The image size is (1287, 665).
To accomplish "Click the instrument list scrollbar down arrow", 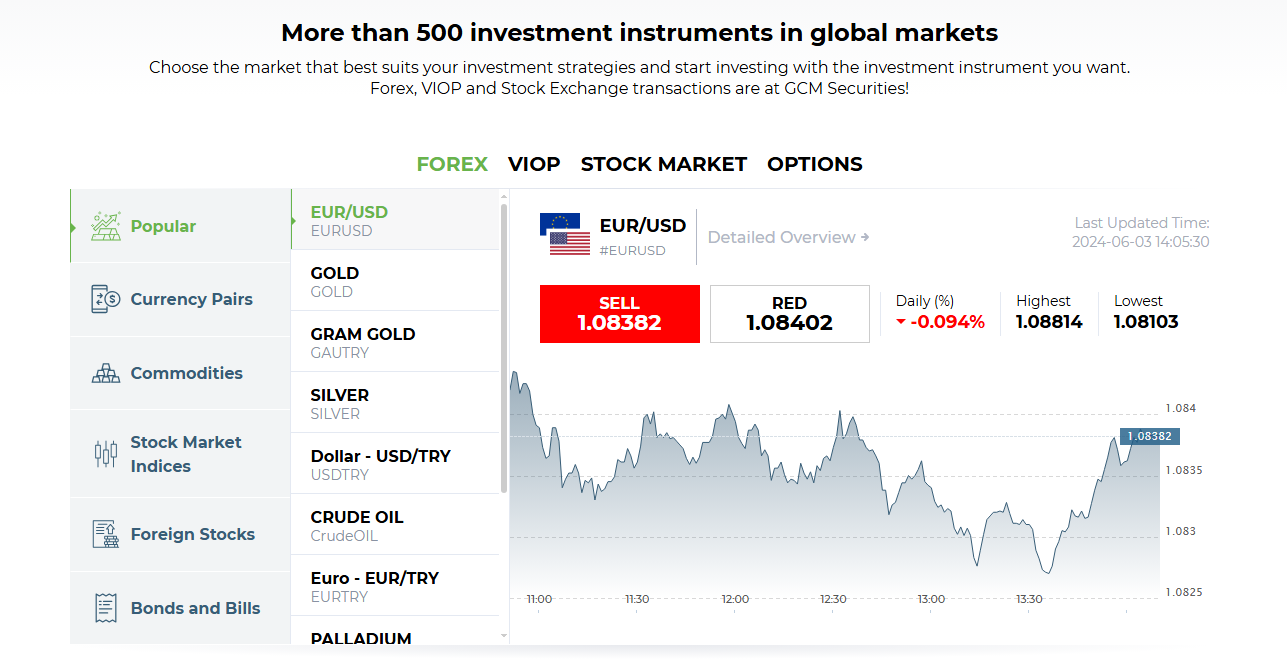I will [x=504, y=635].
